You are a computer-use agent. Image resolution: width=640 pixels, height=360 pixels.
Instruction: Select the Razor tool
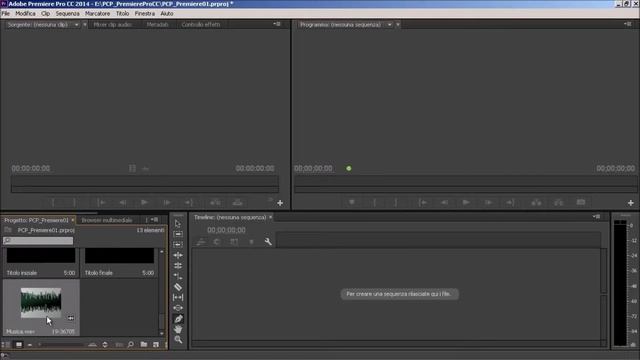coord(178,287)
